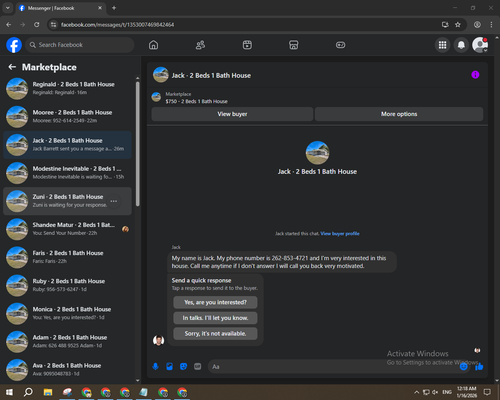Open Shandee Matur conversation
500x400 pixels.
pos(68,229)
